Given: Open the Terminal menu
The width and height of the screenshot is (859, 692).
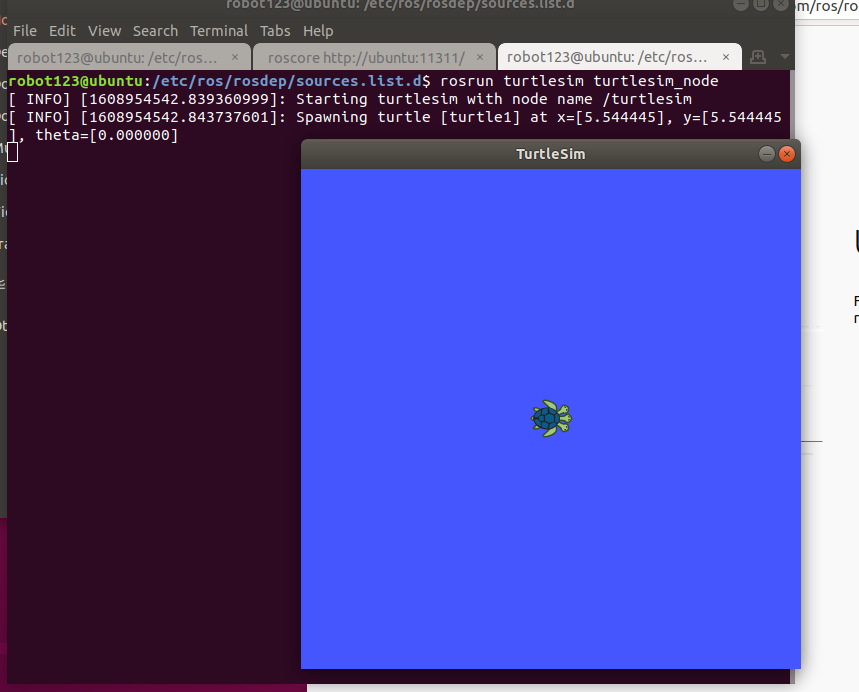Looking at the screenshot, I should coord(218,31).
